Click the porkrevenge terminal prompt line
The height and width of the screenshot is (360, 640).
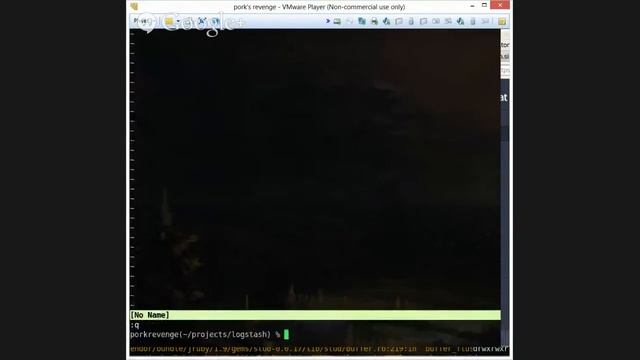tap(205, 335)
